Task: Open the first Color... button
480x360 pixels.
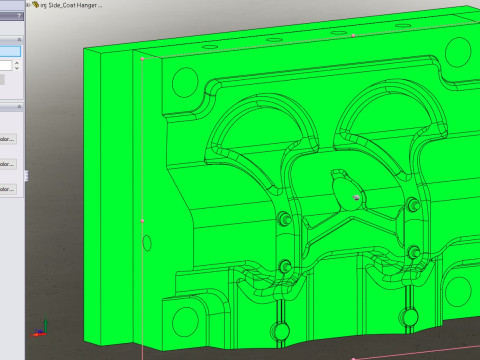Action: click(x=8, y=139)
